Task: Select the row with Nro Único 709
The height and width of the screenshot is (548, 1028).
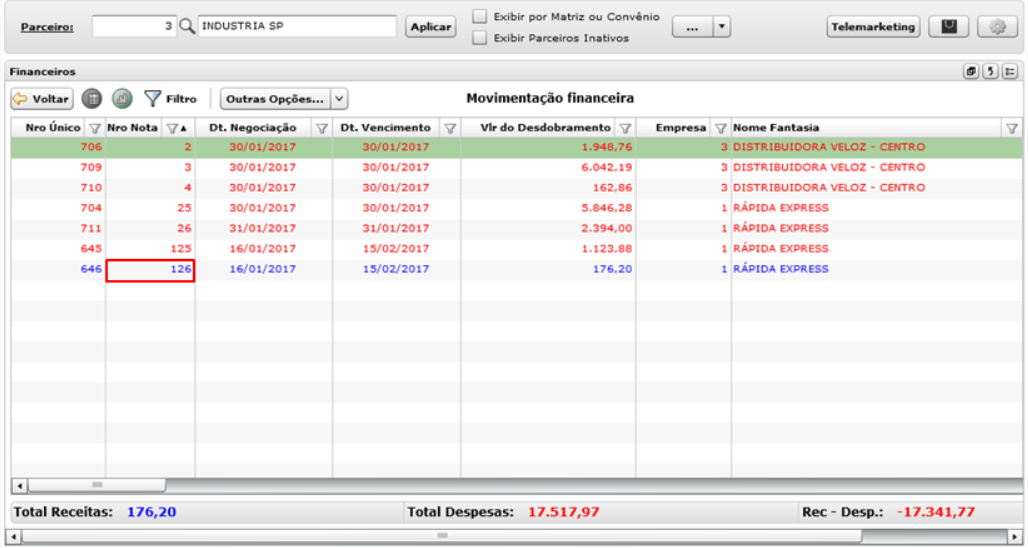Action: tap(517, 168)
